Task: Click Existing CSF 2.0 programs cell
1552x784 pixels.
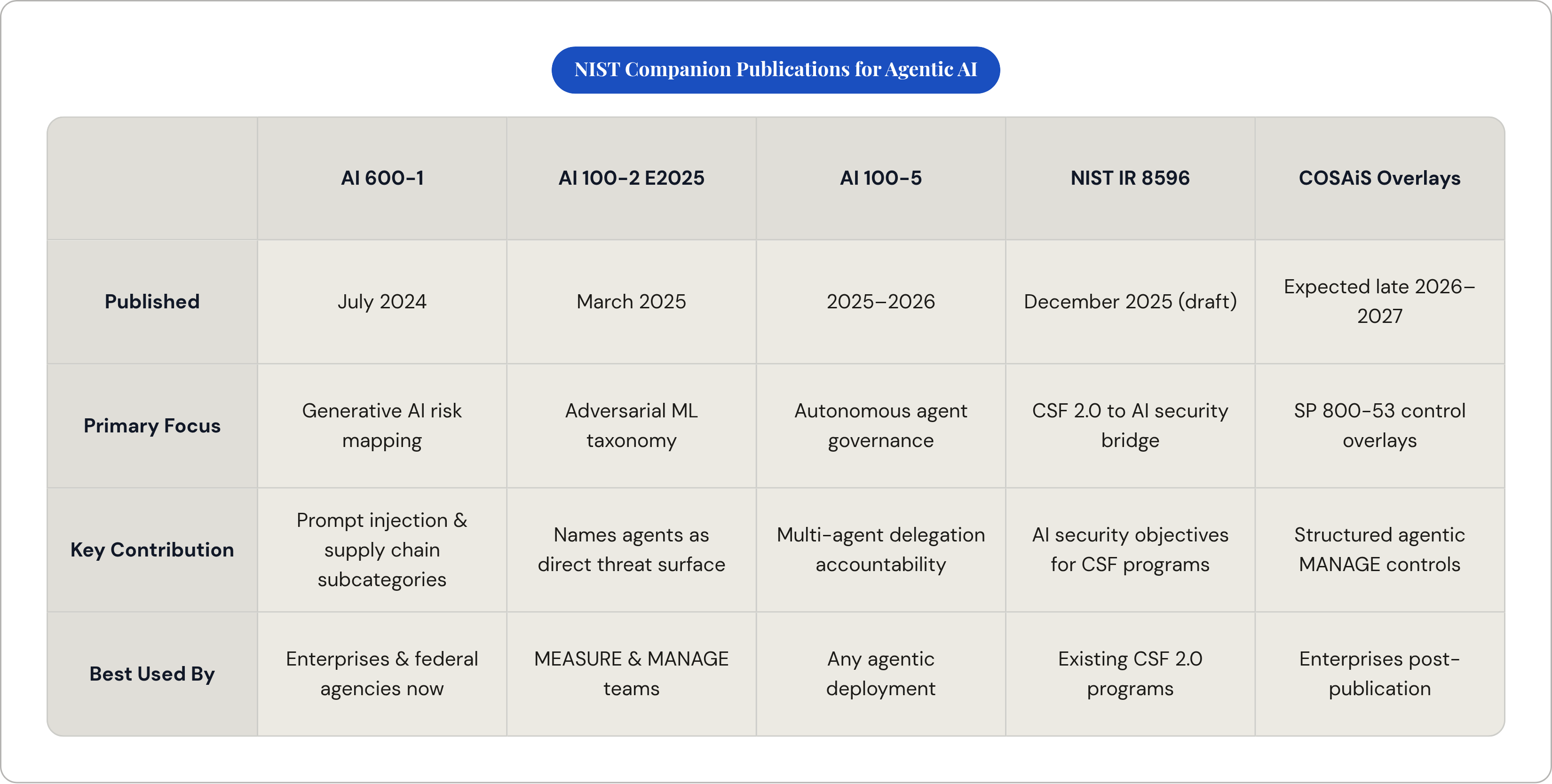Action: (x=1130, y=674)
